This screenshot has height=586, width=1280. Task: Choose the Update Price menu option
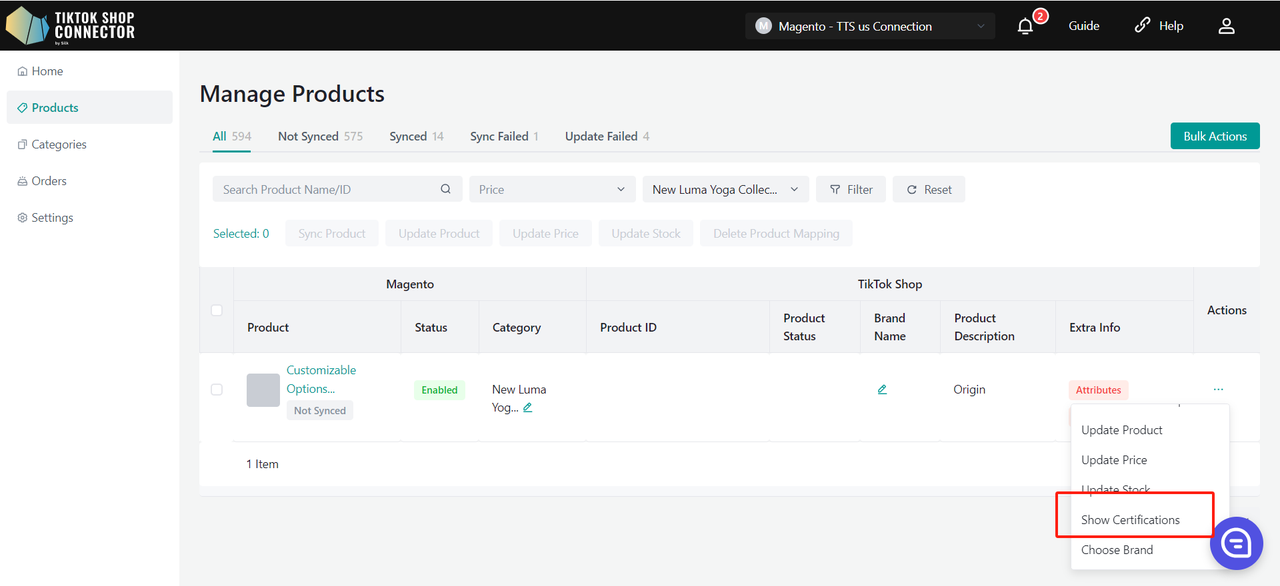point(1114,460)
